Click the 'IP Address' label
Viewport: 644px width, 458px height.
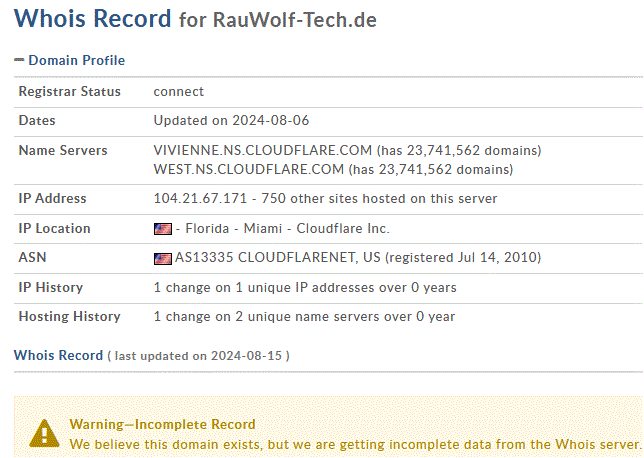point(52,198)
